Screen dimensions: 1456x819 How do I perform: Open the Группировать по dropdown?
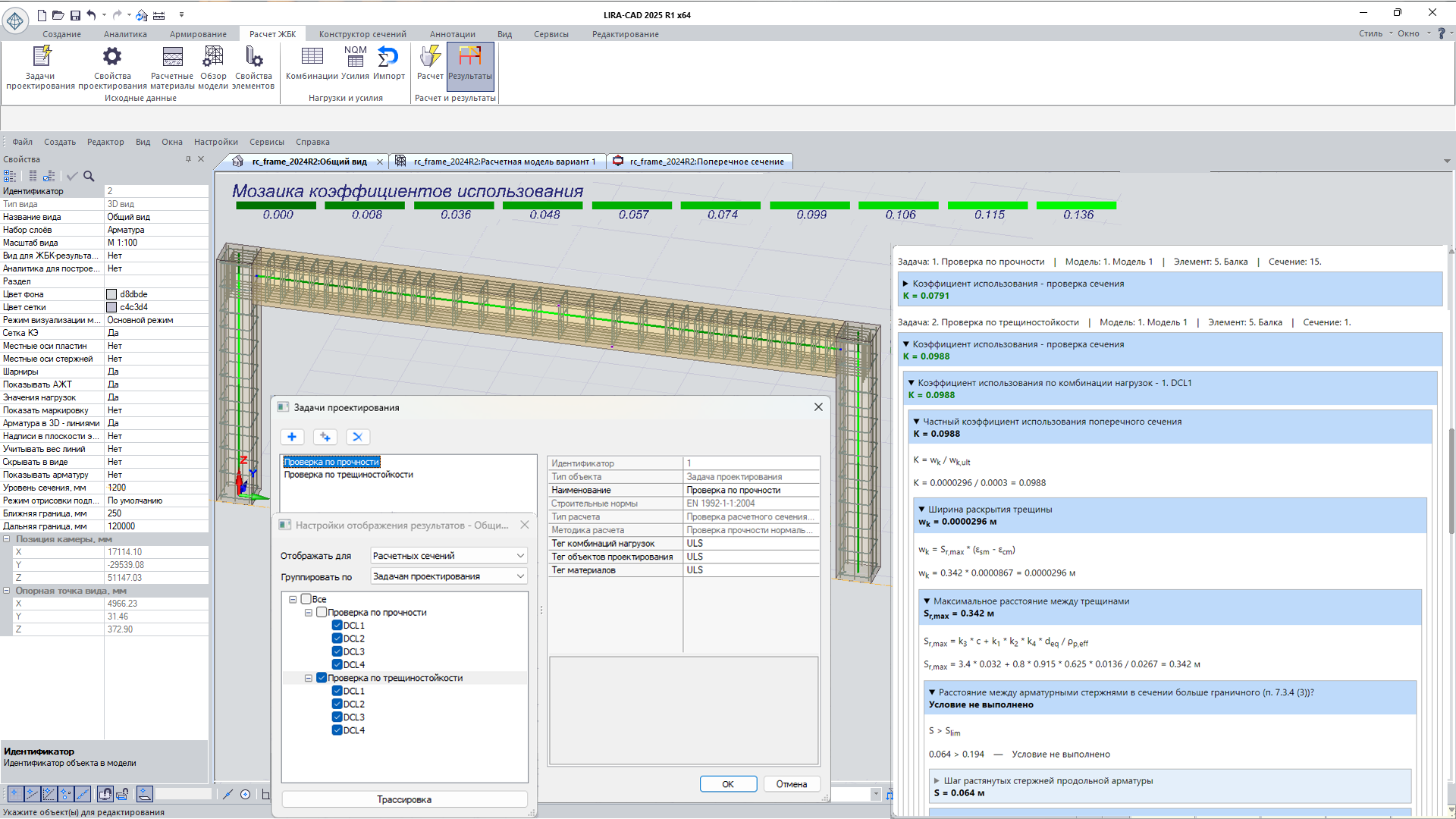click(449, 576)
